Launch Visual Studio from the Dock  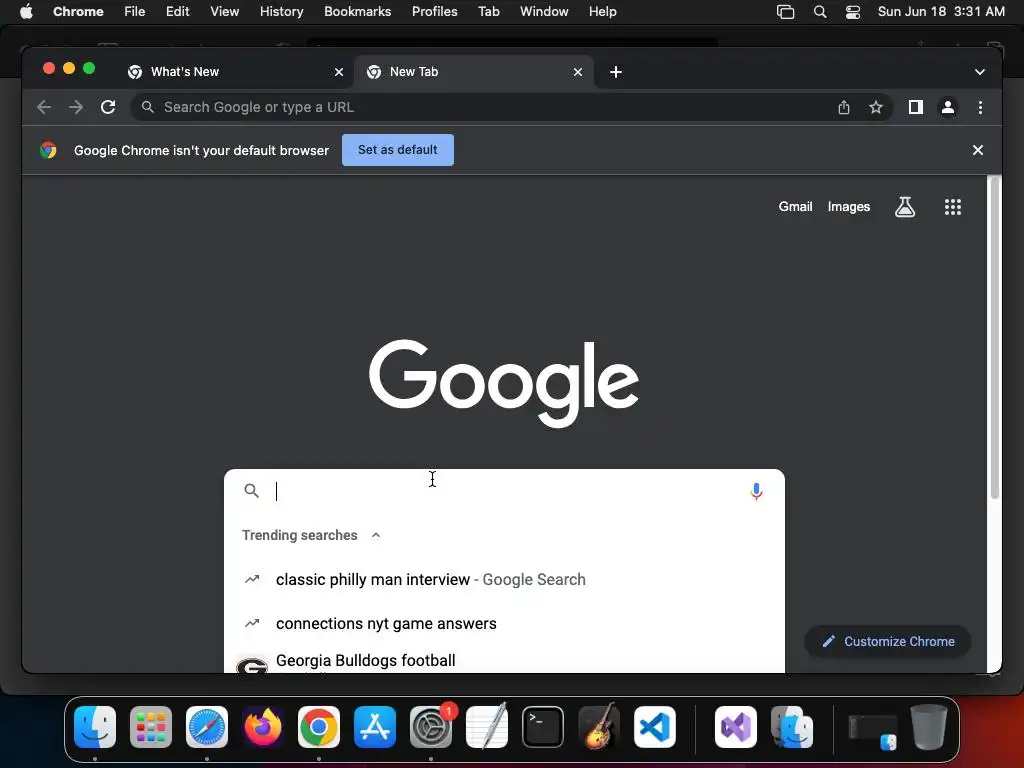tap(736, 727)
